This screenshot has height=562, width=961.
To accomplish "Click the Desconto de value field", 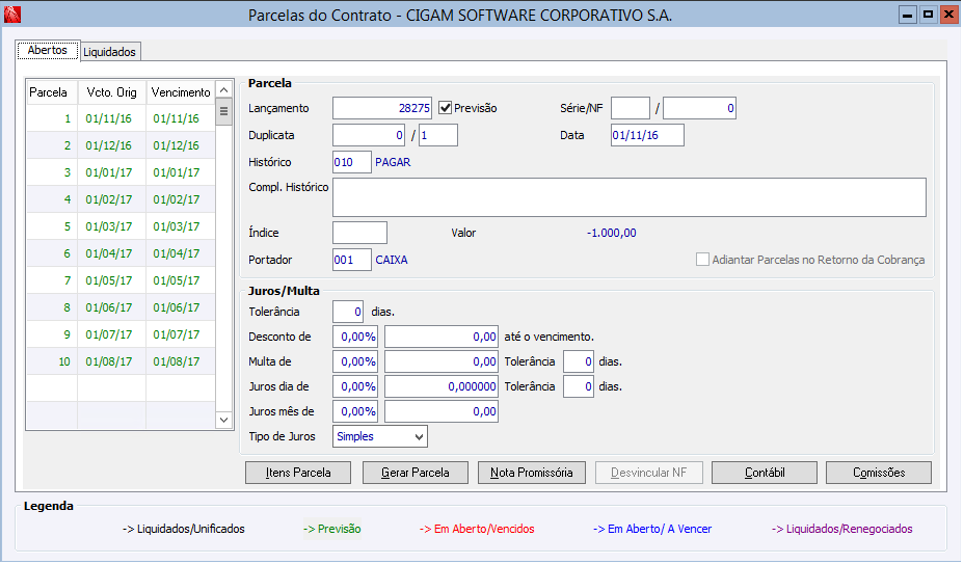I will [x=441, y=336].
